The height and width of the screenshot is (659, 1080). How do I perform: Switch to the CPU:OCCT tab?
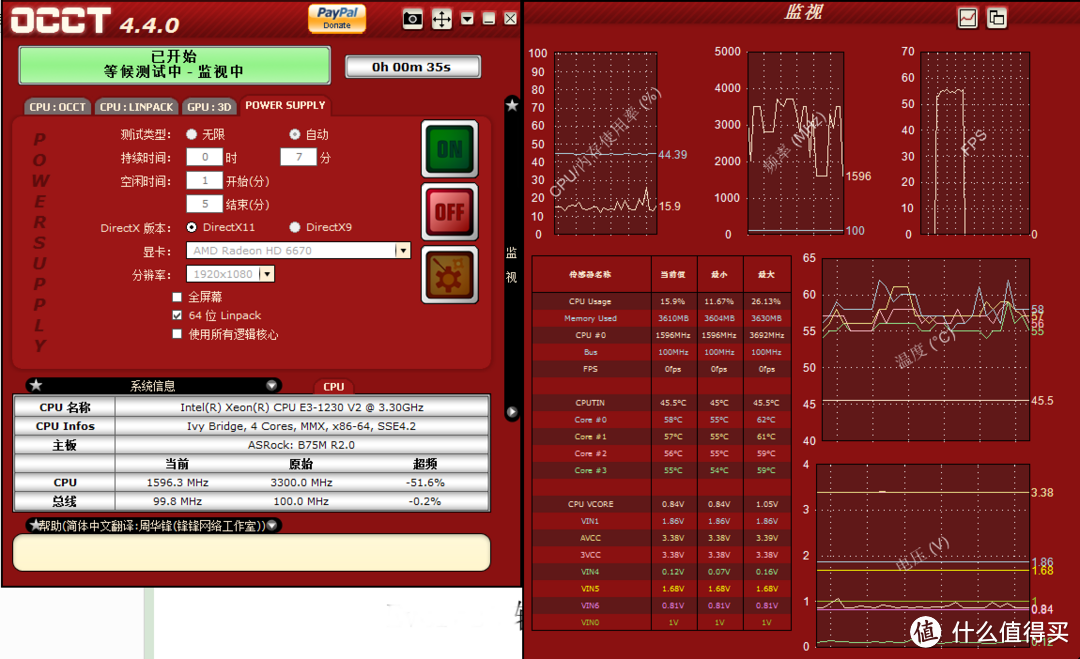57,107
